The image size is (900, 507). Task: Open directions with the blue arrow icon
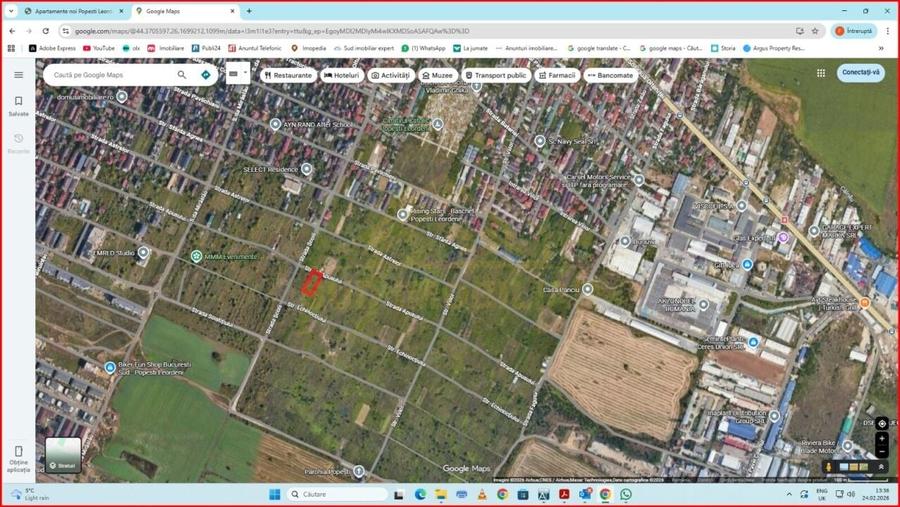[206, 75]
